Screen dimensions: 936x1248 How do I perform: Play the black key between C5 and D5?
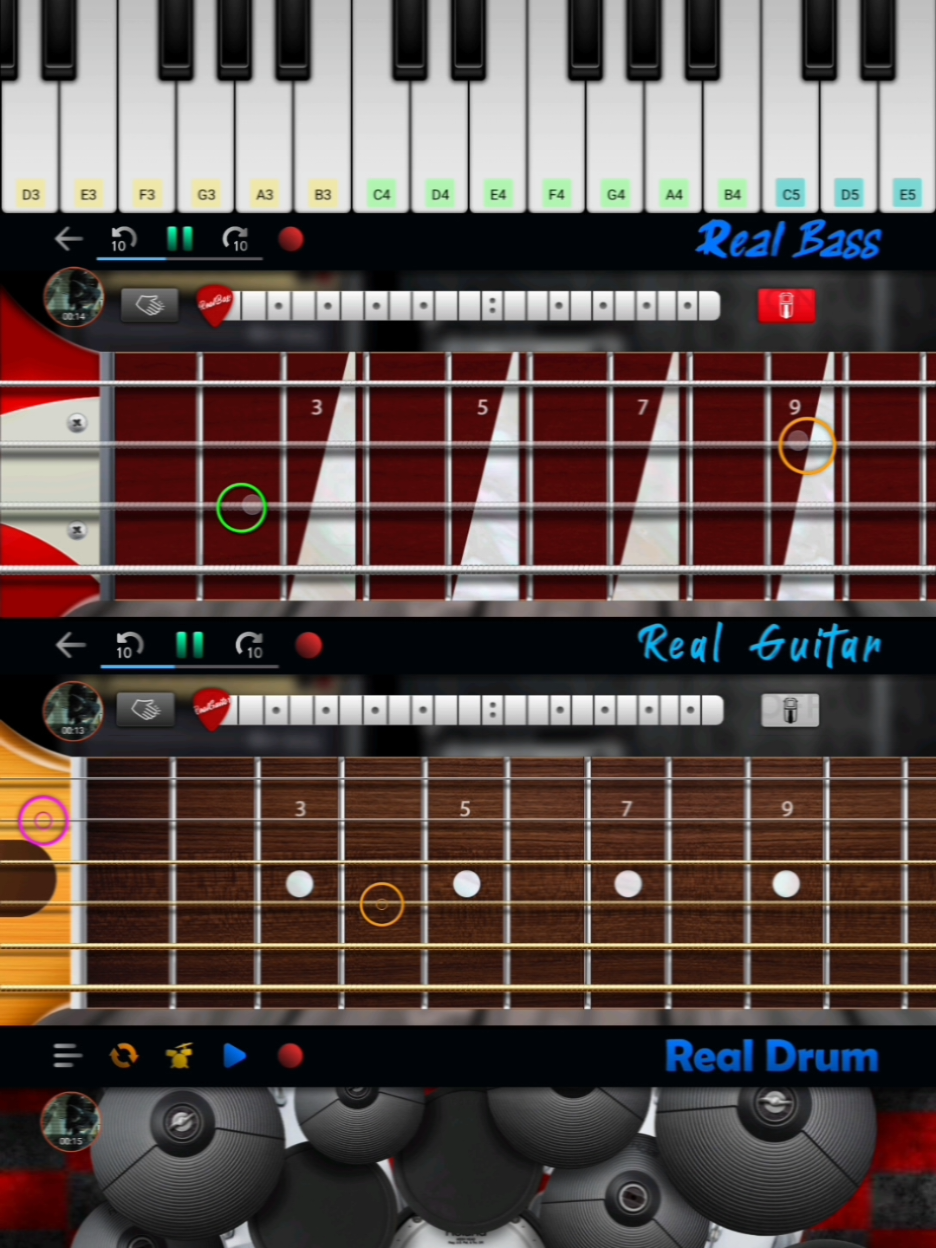click(819, 40)
